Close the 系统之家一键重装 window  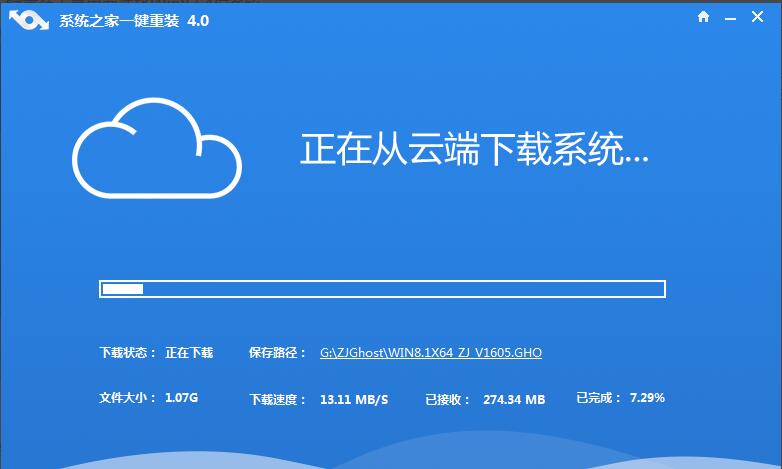[757, 17]
